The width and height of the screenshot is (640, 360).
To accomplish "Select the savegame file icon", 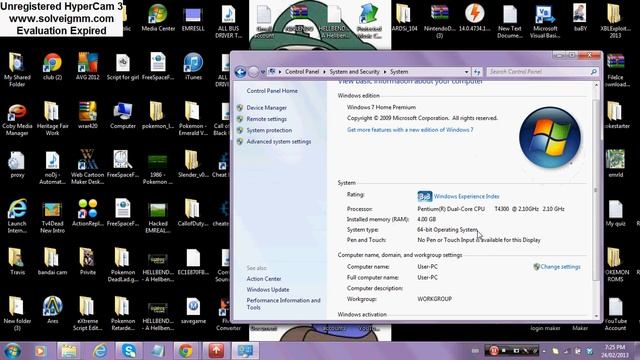I will coord(193,310).
